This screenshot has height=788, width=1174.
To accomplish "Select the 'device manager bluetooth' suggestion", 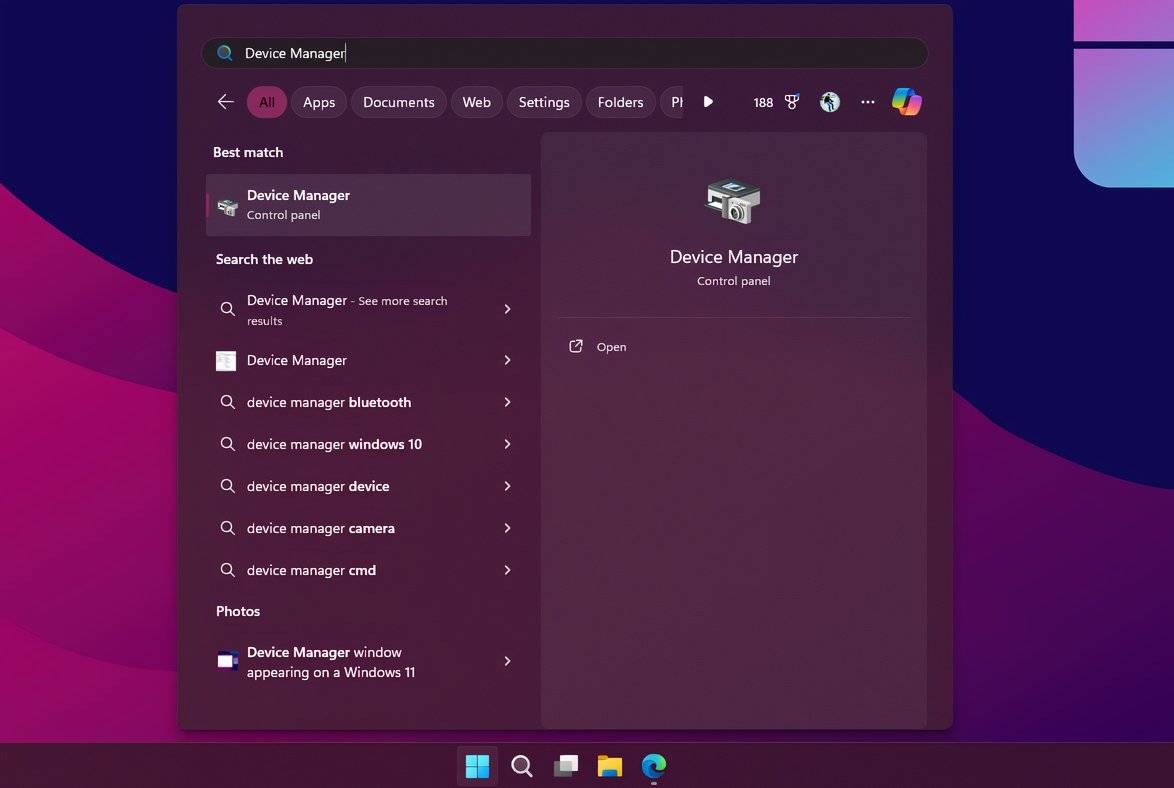I will 368,402.
